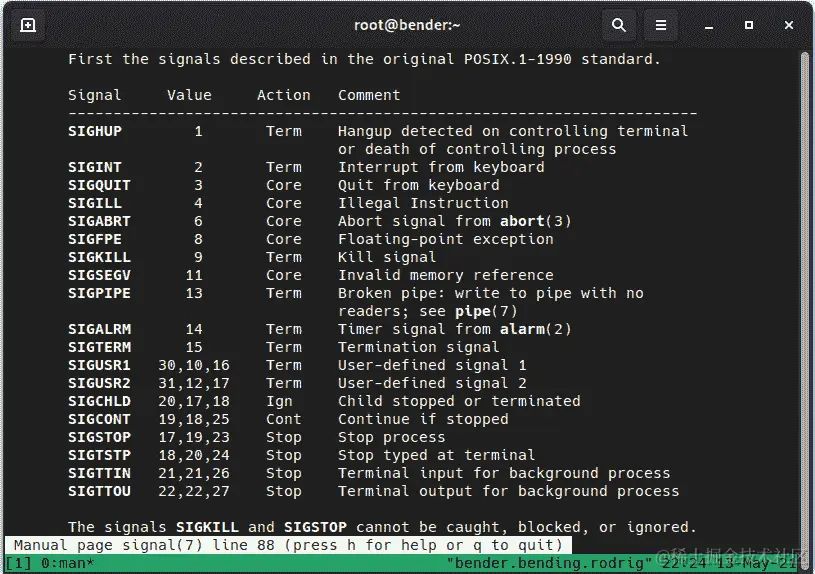Image resolution: width=815 pixels, height=574 pixels.
Task: Select the SIGPIPE signal name
Action: coord(99,293)
